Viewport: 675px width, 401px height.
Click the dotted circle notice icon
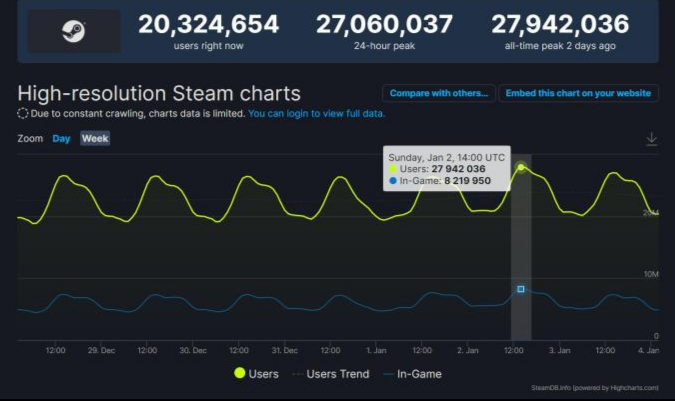(x=22, y=114)
